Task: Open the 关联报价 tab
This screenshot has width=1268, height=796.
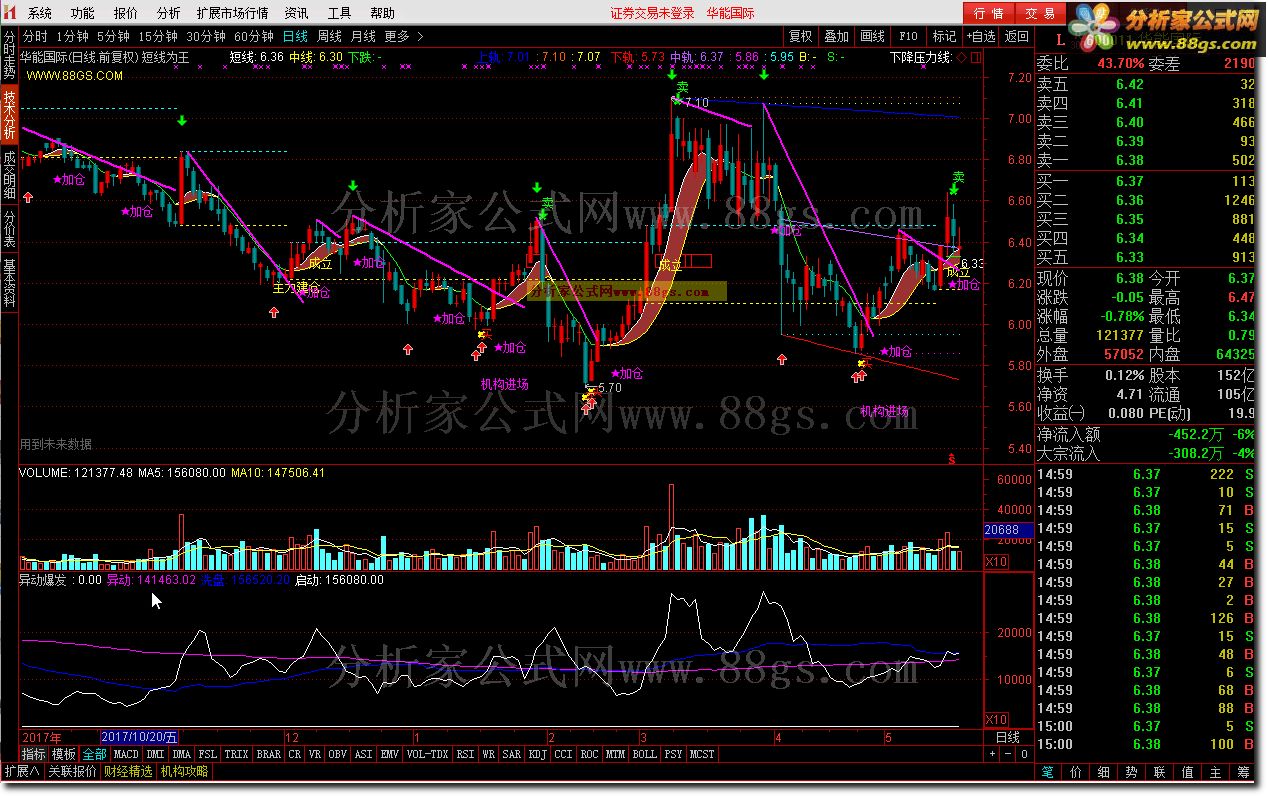Action: [x=72, y=771]
